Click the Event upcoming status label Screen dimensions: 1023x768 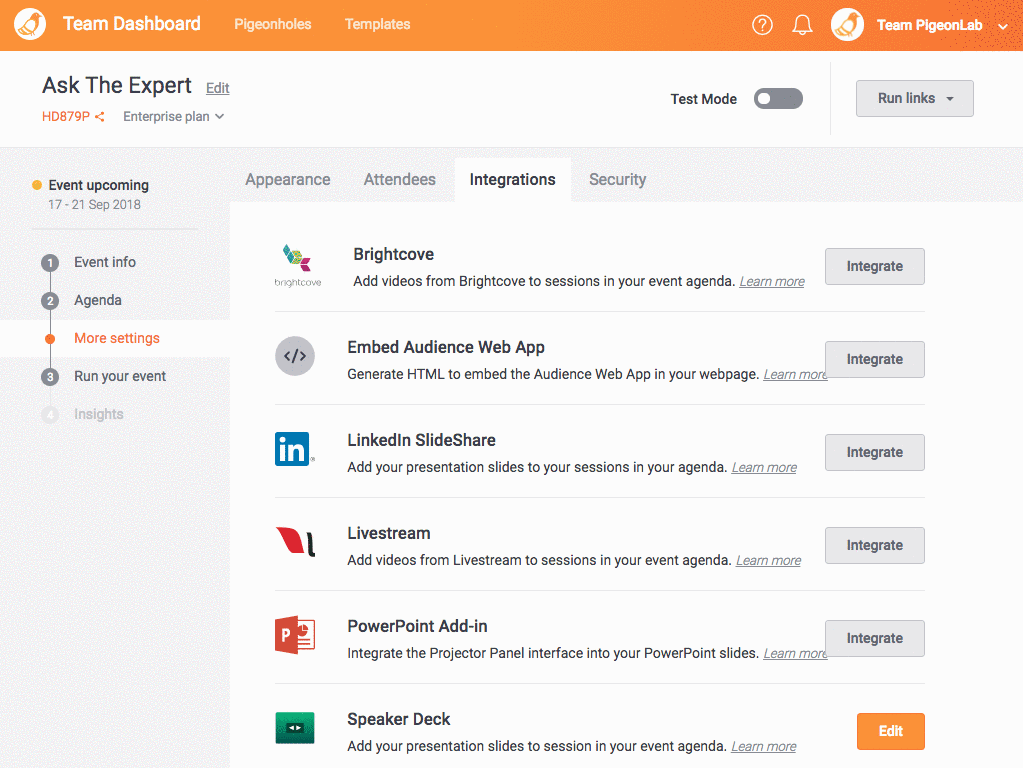coord(99,185)
